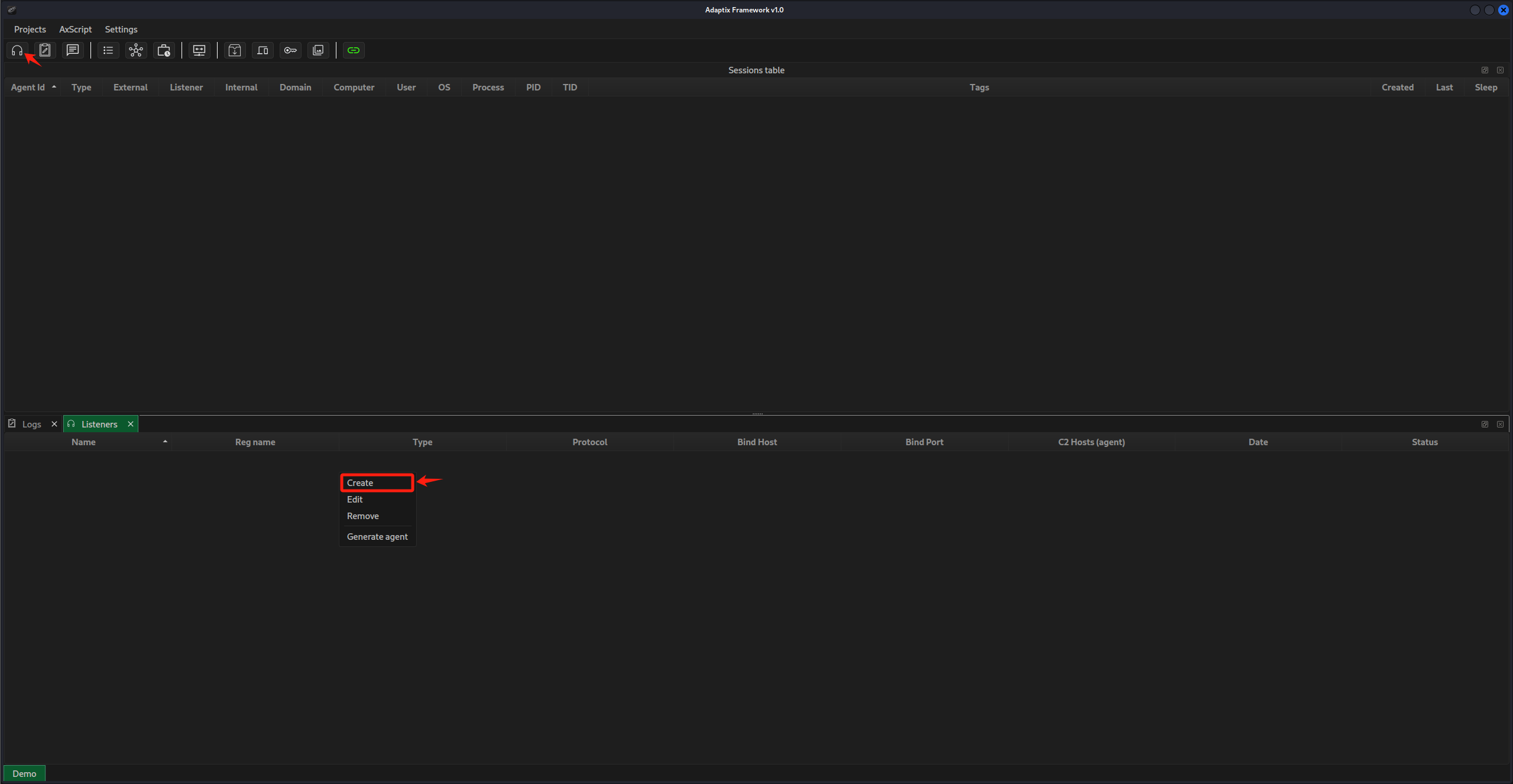Open Listeners via headphones toolbar icon
This screenshot has height=784, width=1513.
pos(17,50)
